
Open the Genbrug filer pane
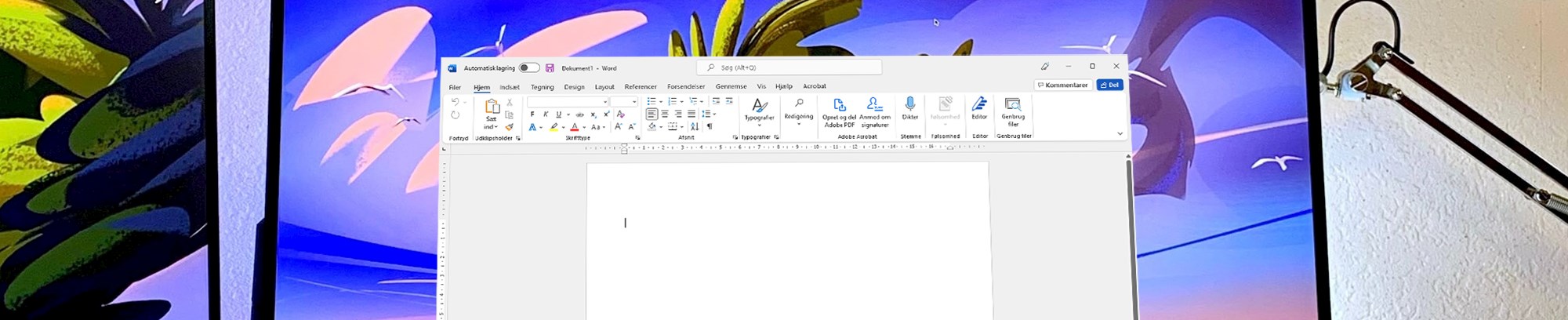tap(1013, 109)
